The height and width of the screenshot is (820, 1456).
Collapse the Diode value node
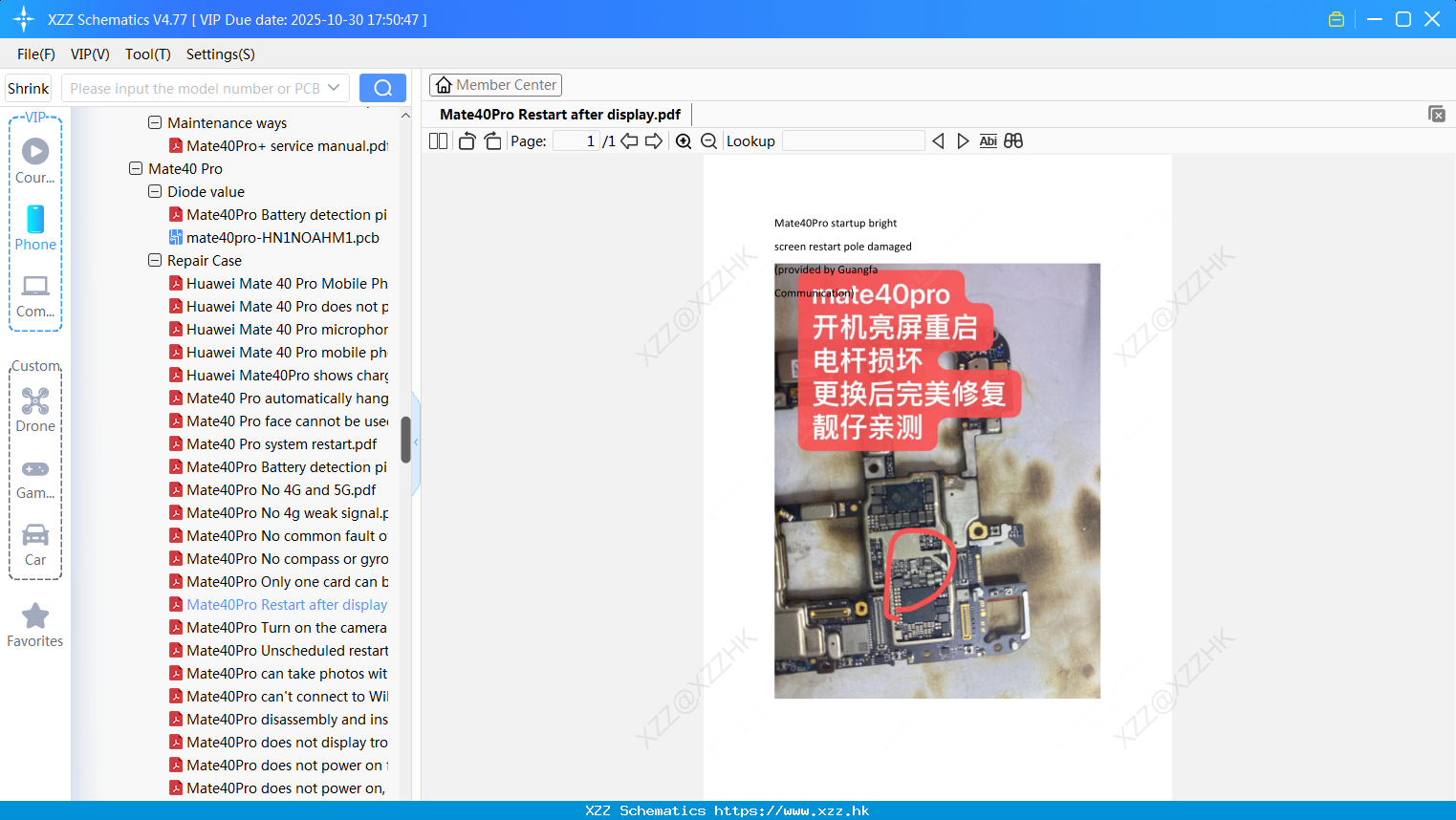155,191
